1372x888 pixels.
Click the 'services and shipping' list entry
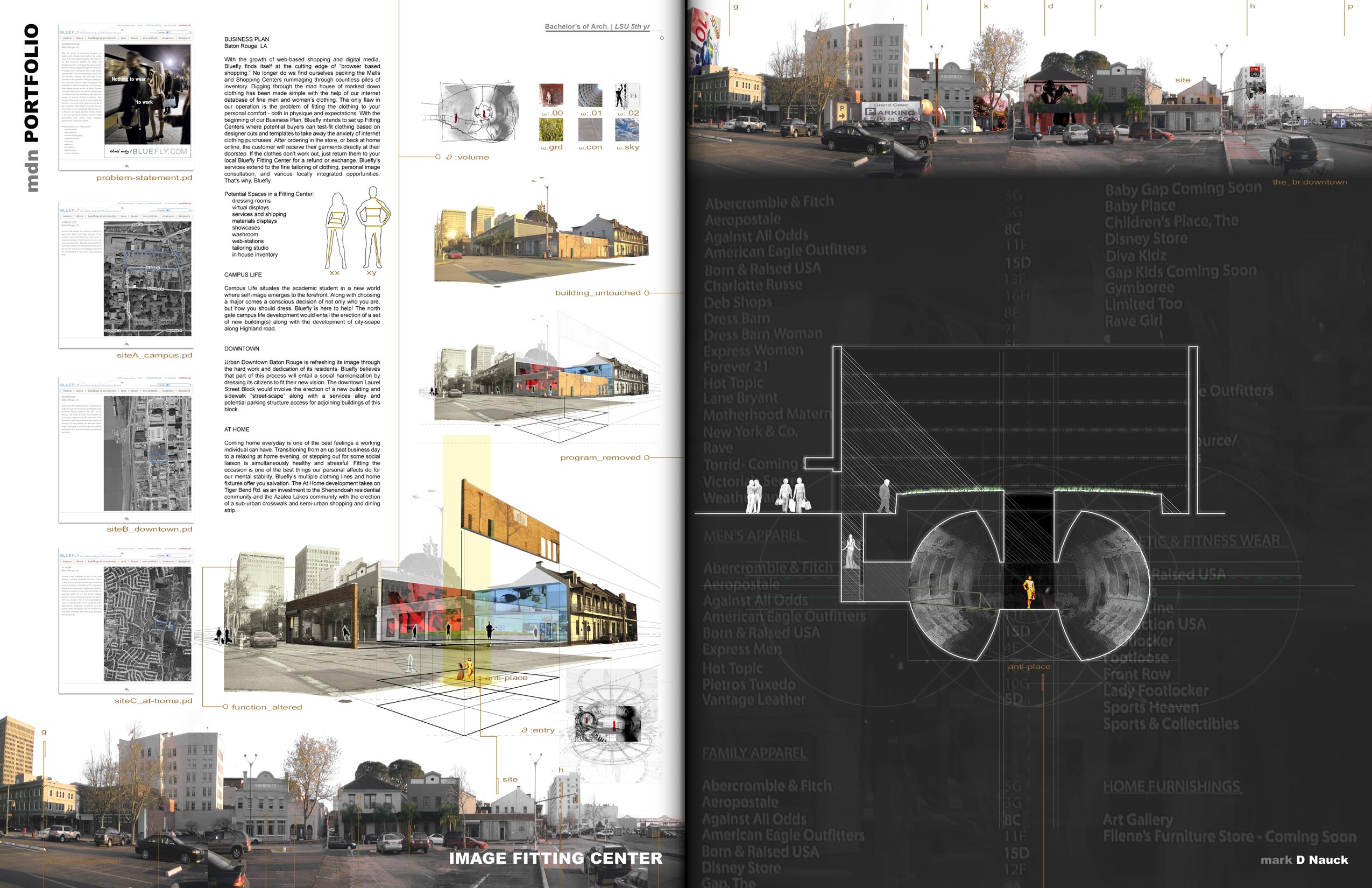(x=259, y=214)
